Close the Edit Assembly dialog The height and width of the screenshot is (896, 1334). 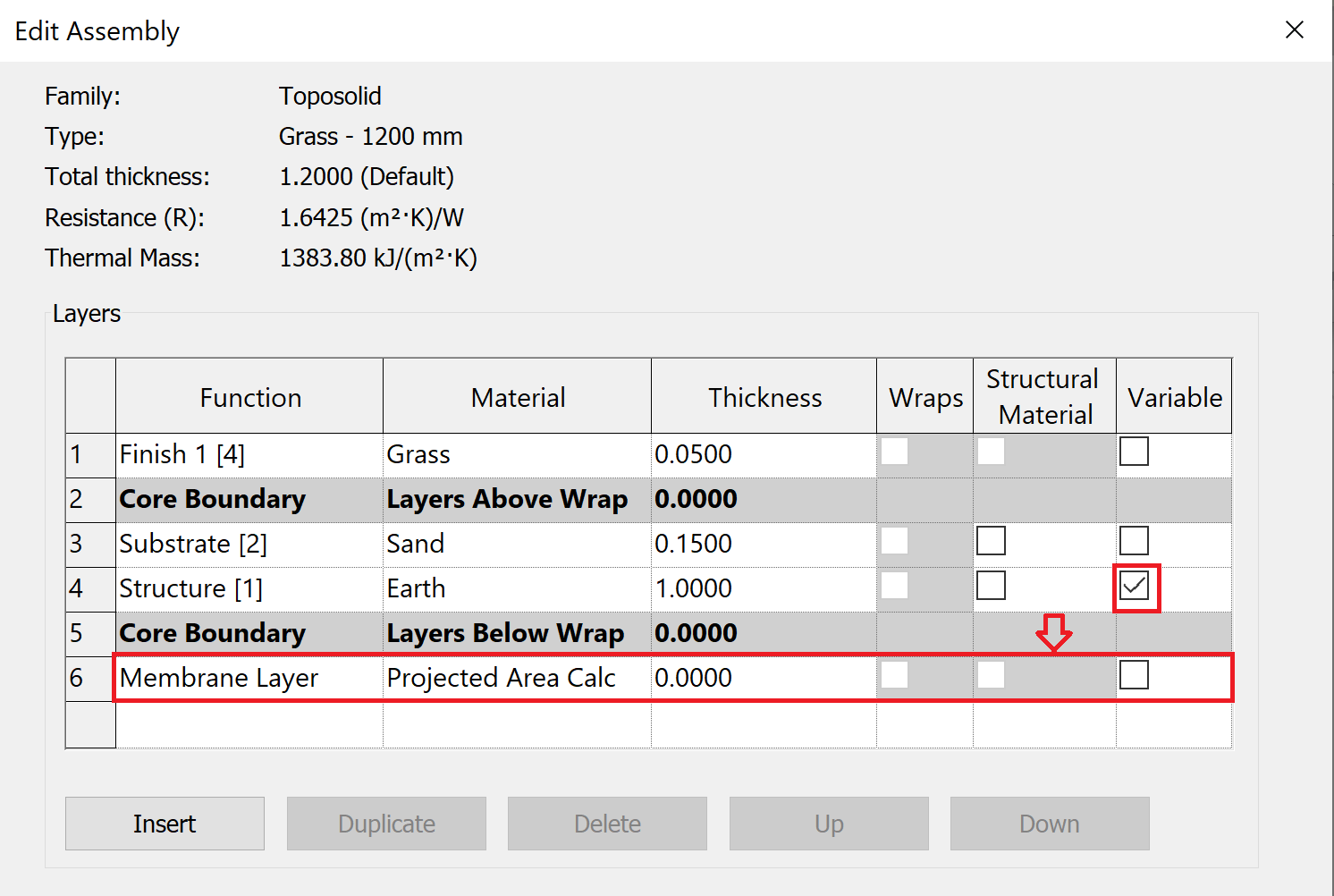(x=1294, y=30)
